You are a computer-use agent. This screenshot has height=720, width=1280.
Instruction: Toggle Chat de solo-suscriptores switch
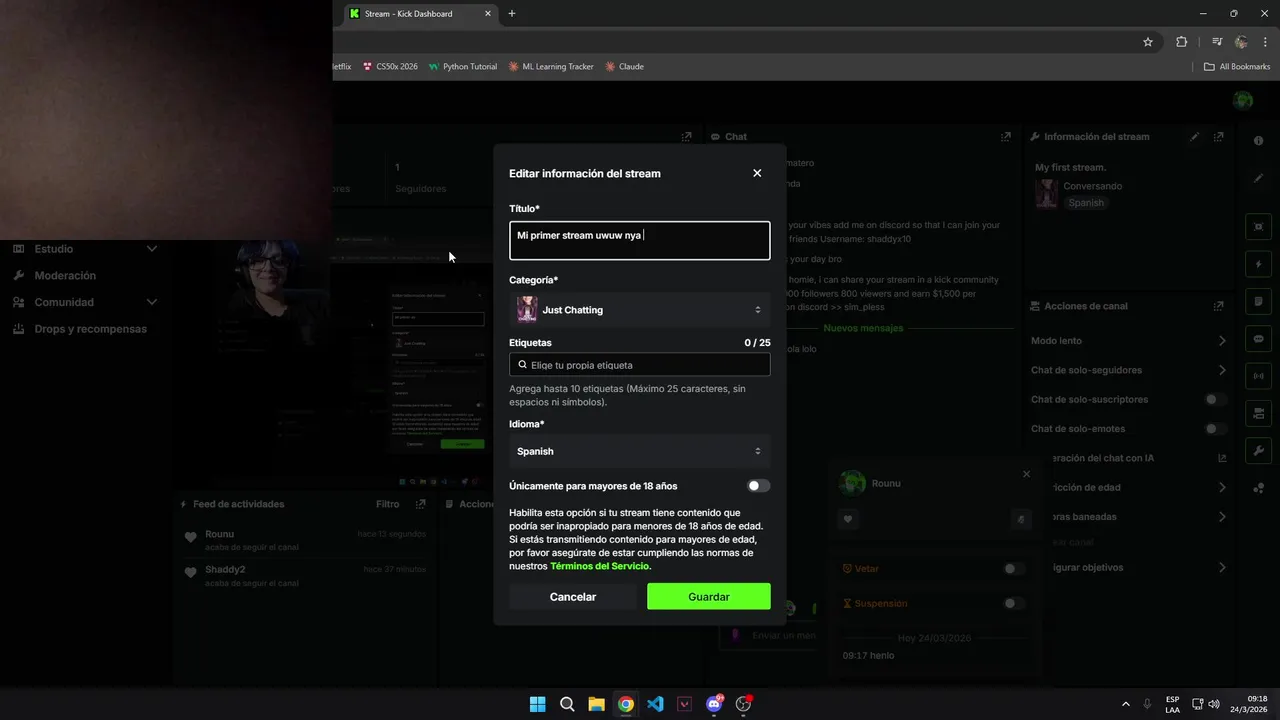tap(1215, 400)
